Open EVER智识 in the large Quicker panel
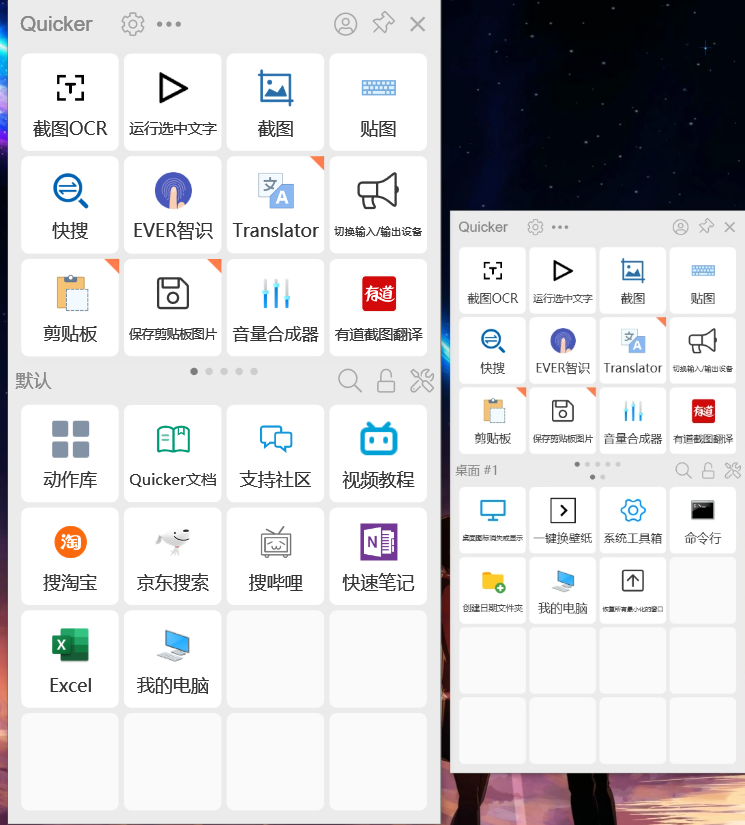 [x=173, y=205]
